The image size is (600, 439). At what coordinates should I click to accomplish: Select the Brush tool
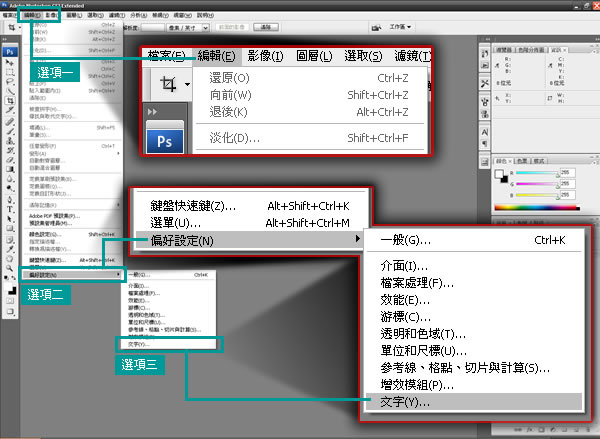tap(10, 131)
